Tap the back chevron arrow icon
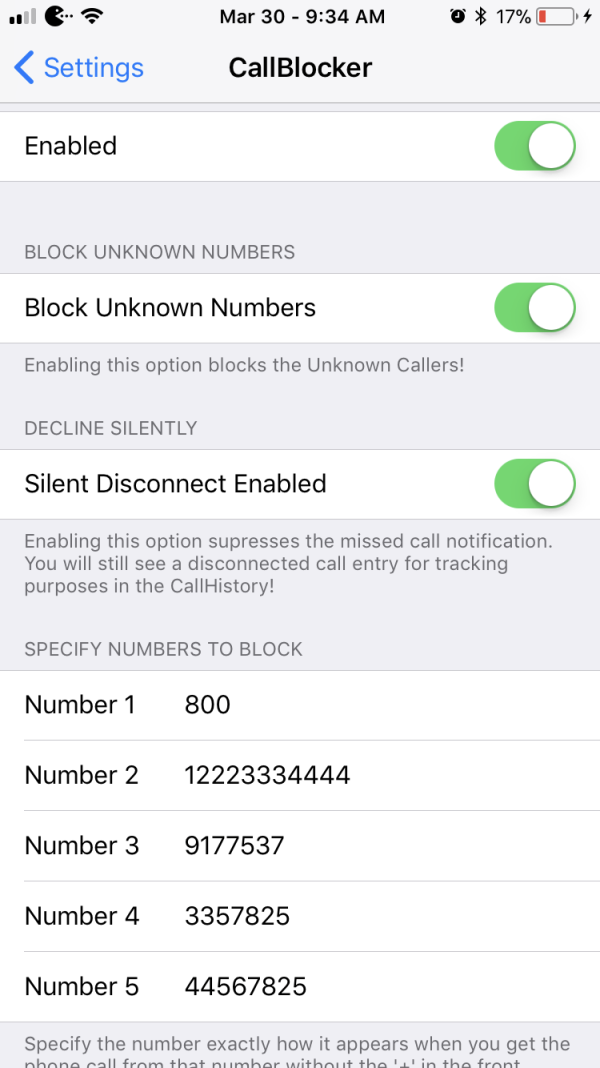The width and height of the screenshot is (600, 1068). (x=23, y=68)
